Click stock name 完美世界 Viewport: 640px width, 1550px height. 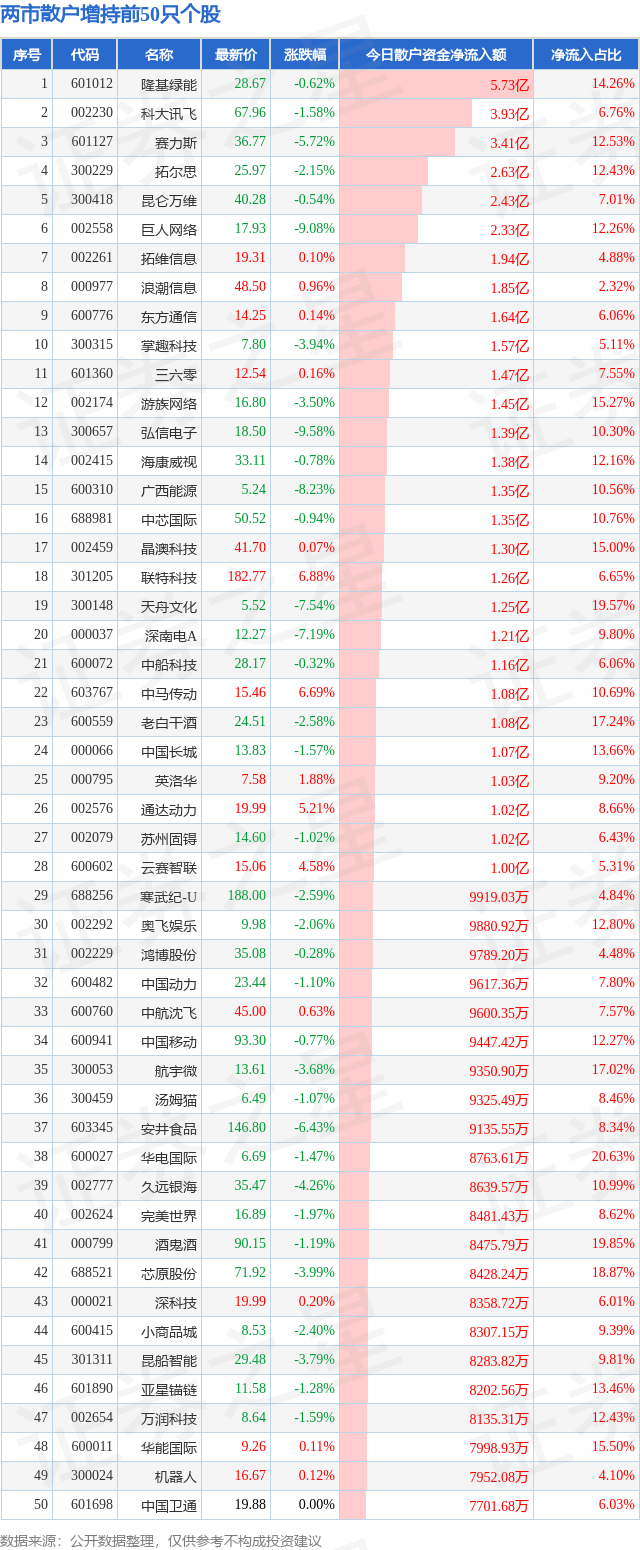[x=169, y=1216]
